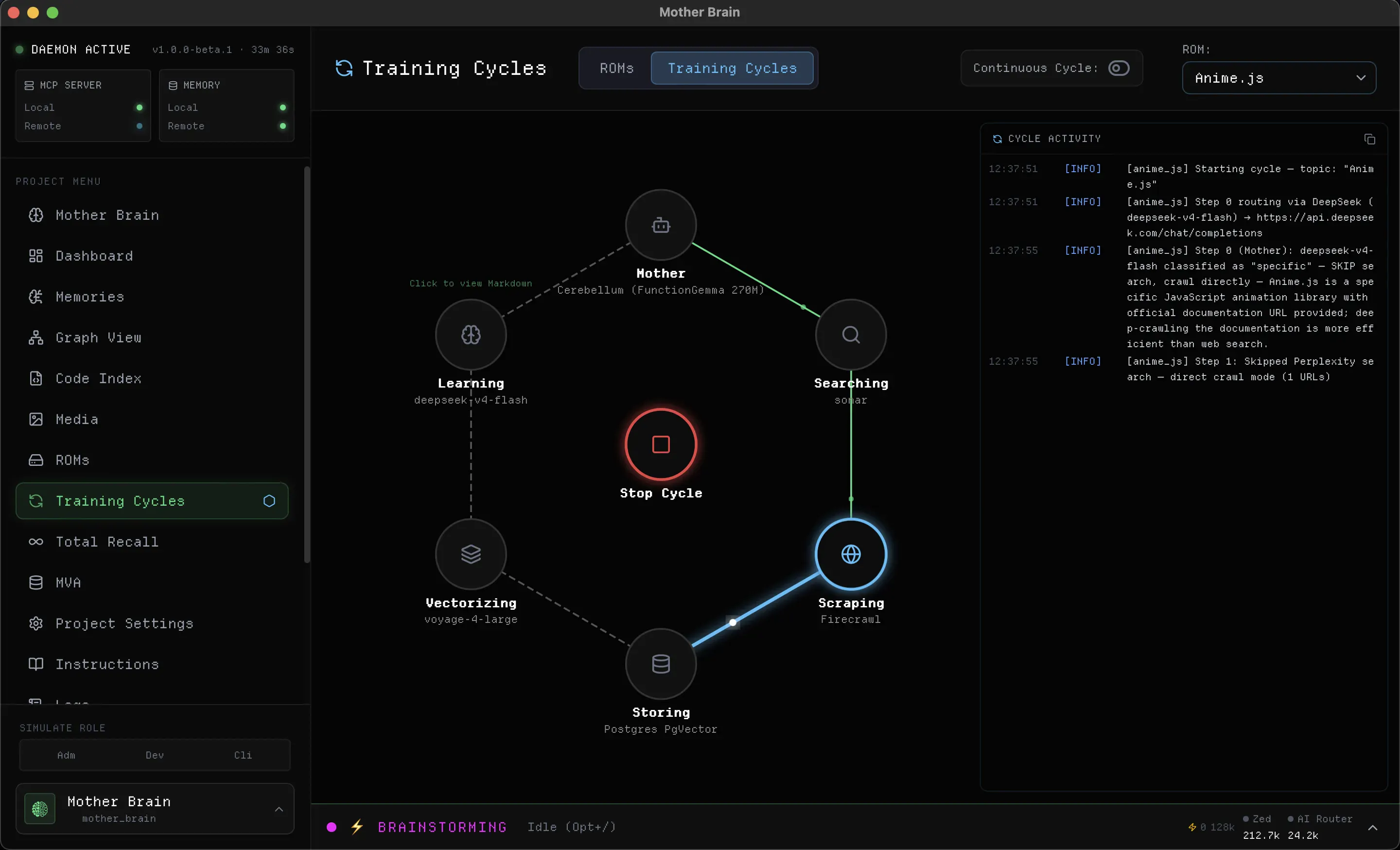The width and height of the screenshot is (1400, 850).
Task: Expand the bottom status bar chevron
Action: coord(1372,827)
